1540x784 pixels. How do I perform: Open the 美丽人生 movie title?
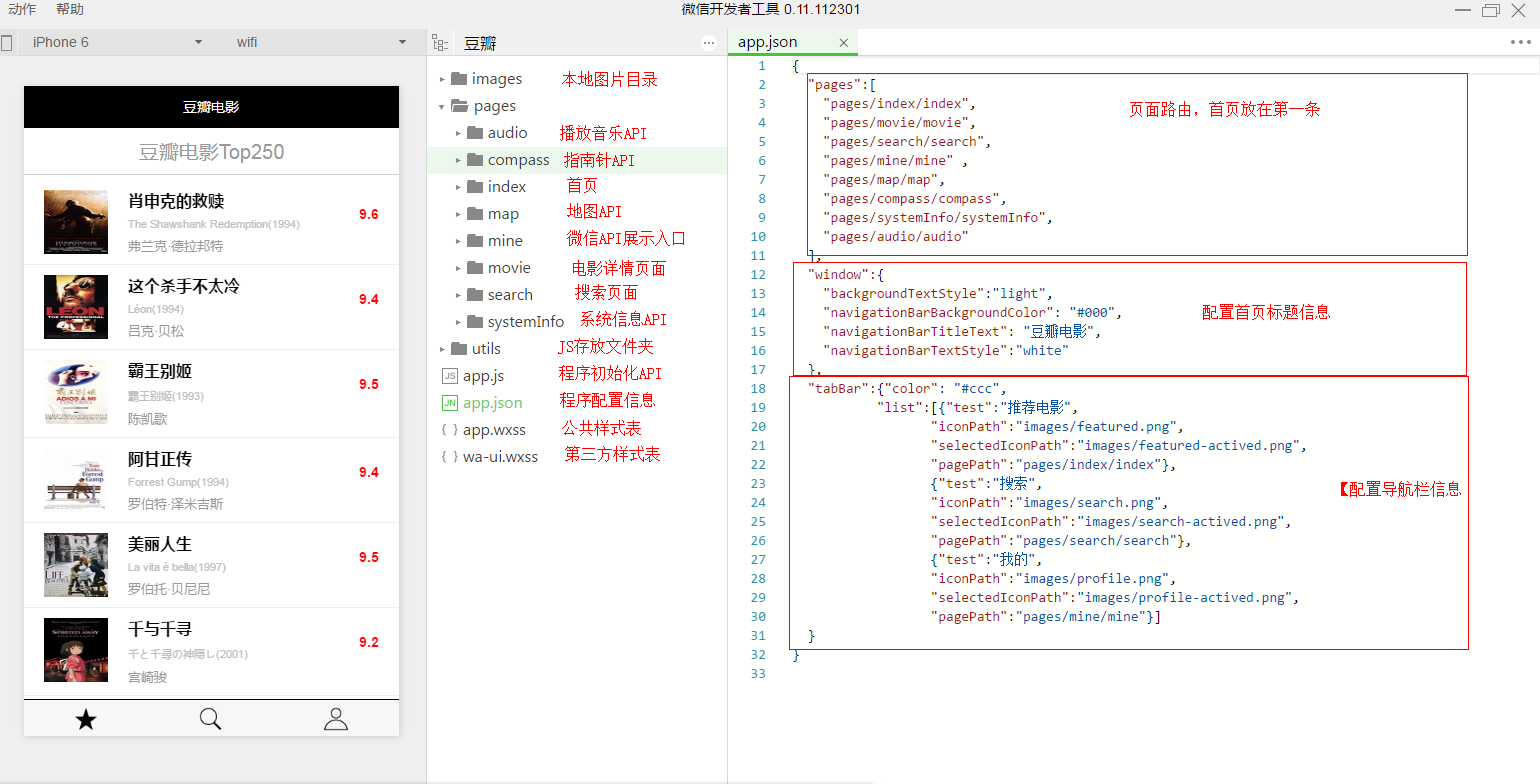pos(160,544)
